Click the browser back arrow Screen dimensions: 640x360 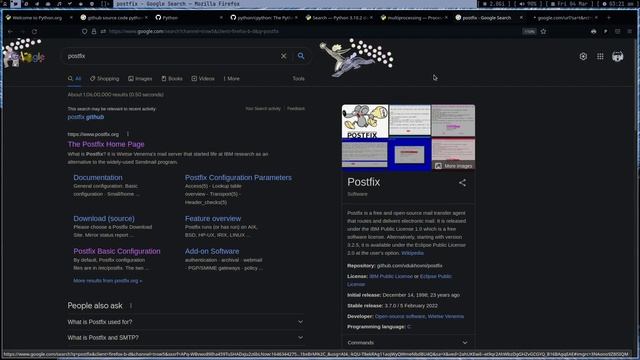click(10, 31)
